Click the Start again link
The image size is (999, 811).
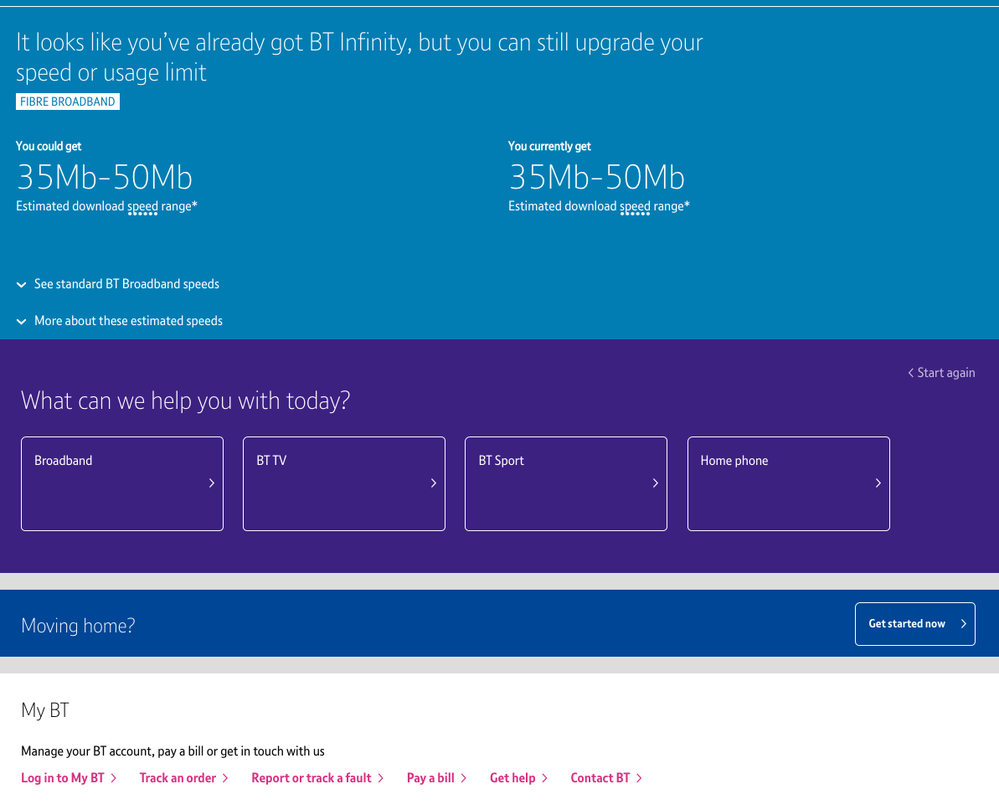coord(941,373)
